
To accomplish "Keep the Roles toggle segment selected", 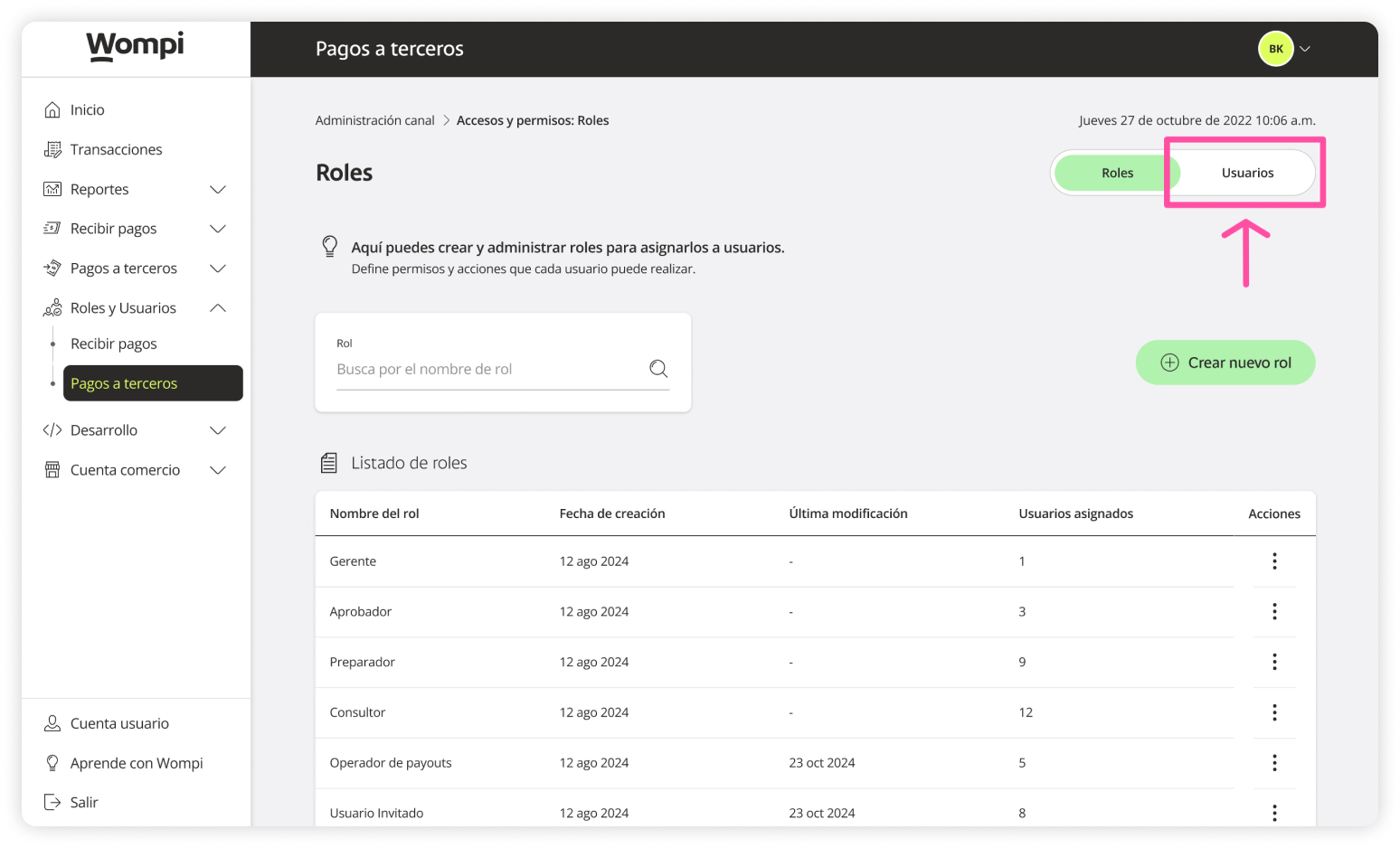I will click(x=1118, y=172).
